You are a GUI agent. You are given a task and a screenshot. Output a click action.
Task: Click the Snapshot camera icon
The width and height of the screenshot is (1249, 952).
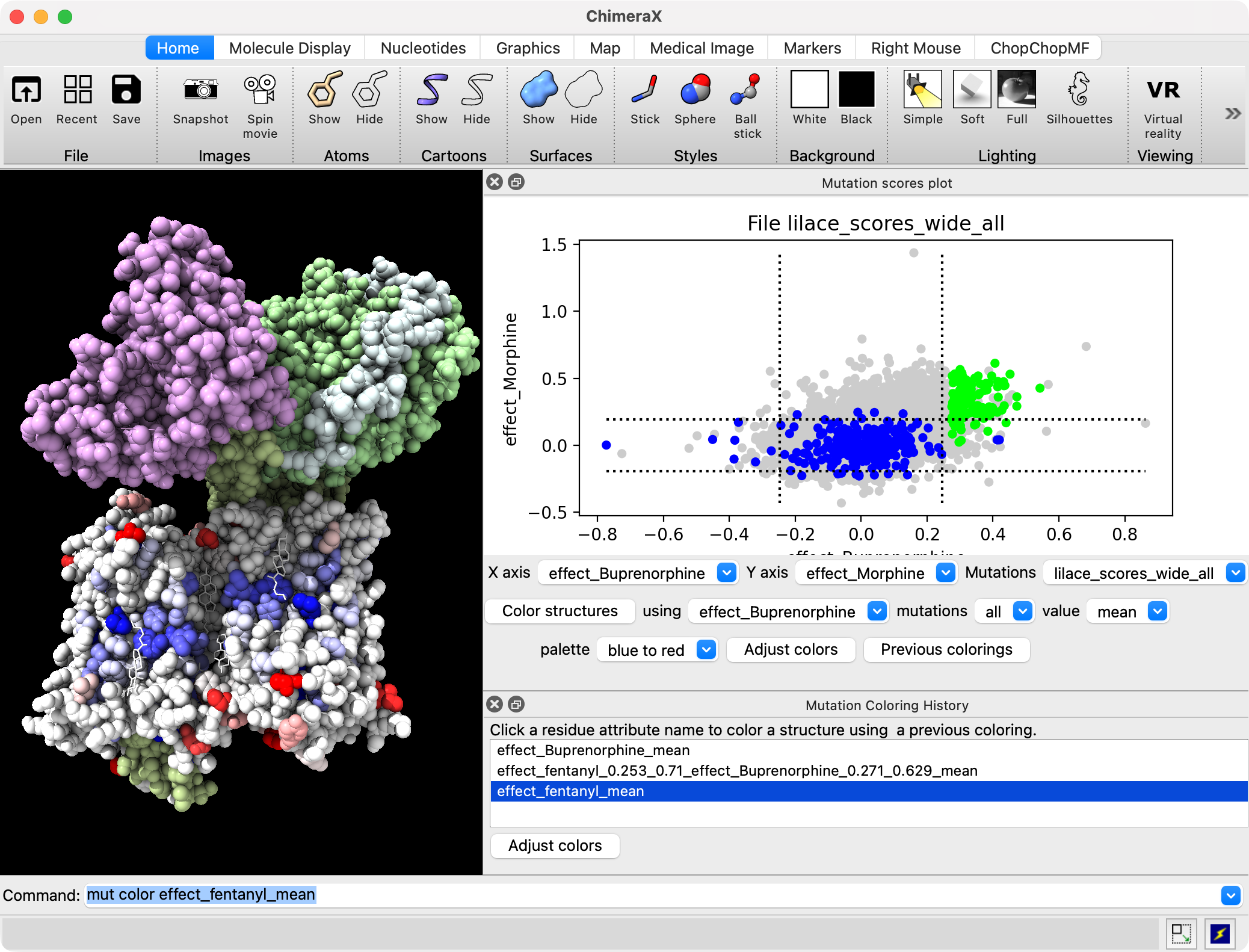click(200, 90)
